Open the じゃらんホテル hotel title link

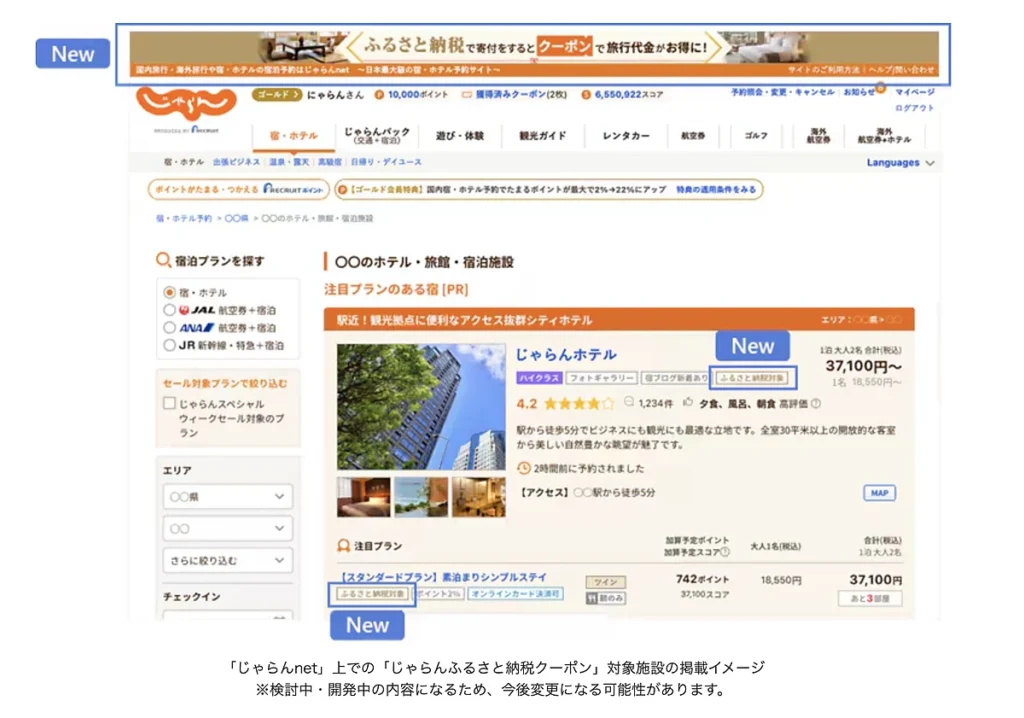tap(566, 354)
